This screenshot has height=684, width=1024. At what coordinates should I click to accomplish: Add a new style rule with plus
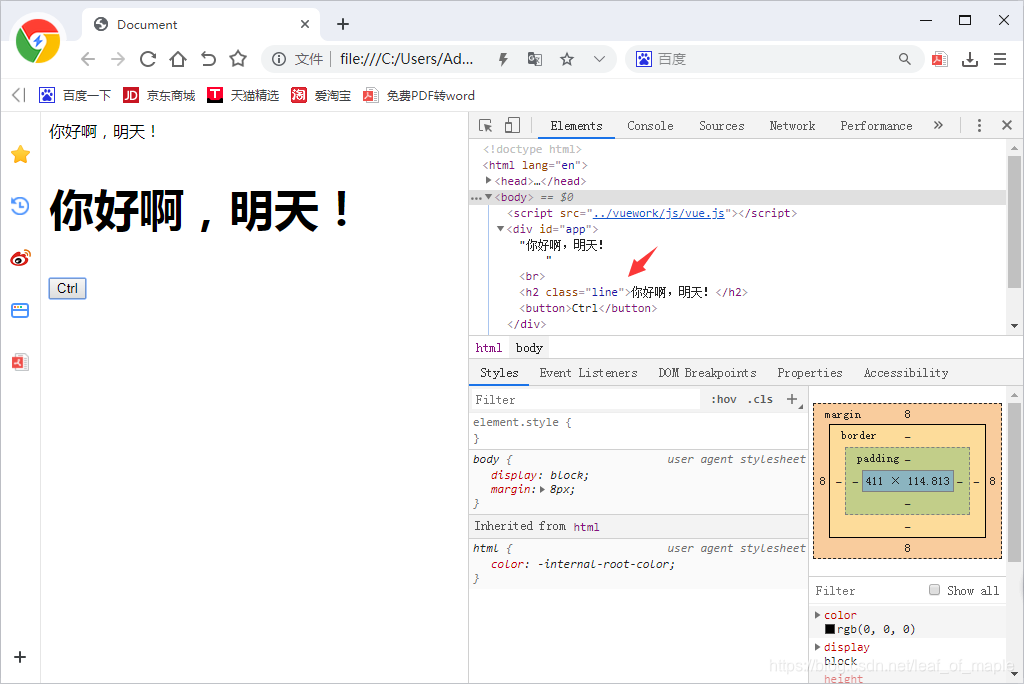(x=792, y=399)
